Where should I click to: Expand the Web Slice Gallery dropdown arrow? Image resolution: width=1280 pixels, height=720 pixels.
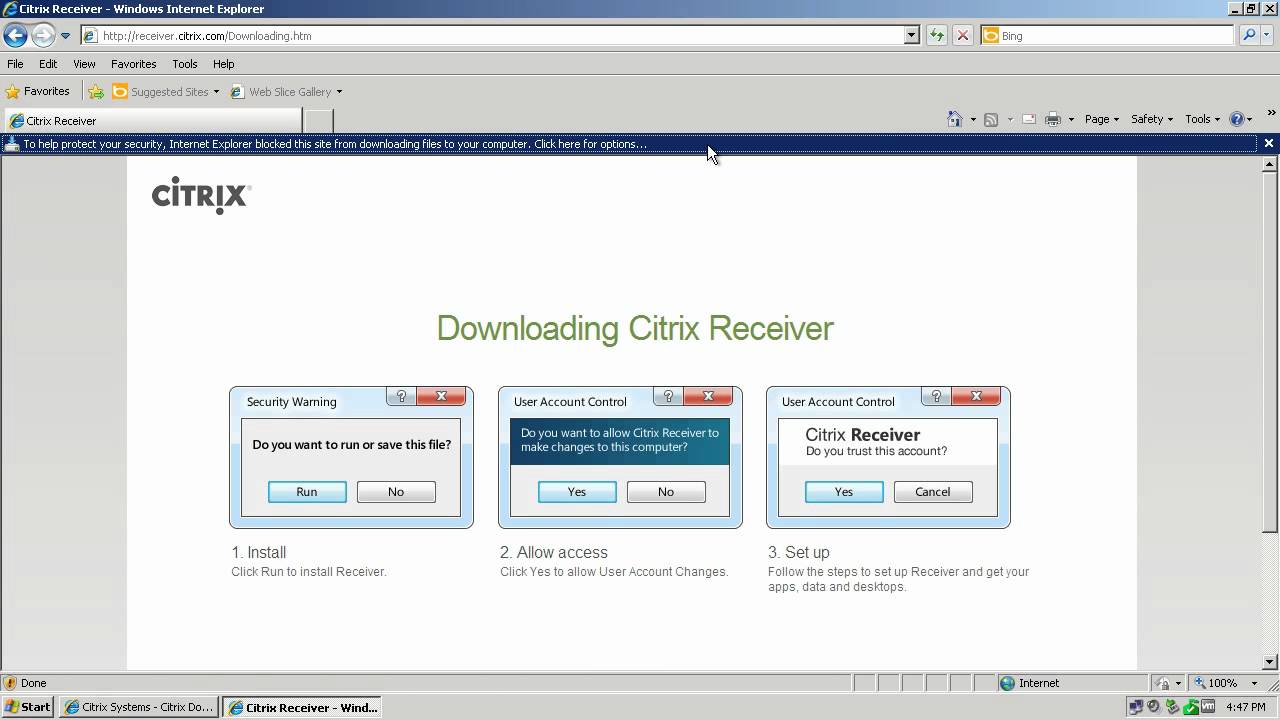coord(339,92)
